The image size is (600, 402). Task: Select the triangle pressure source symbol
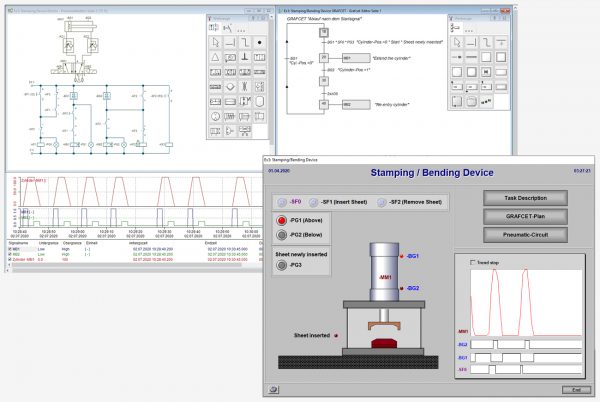click(215, 57)
